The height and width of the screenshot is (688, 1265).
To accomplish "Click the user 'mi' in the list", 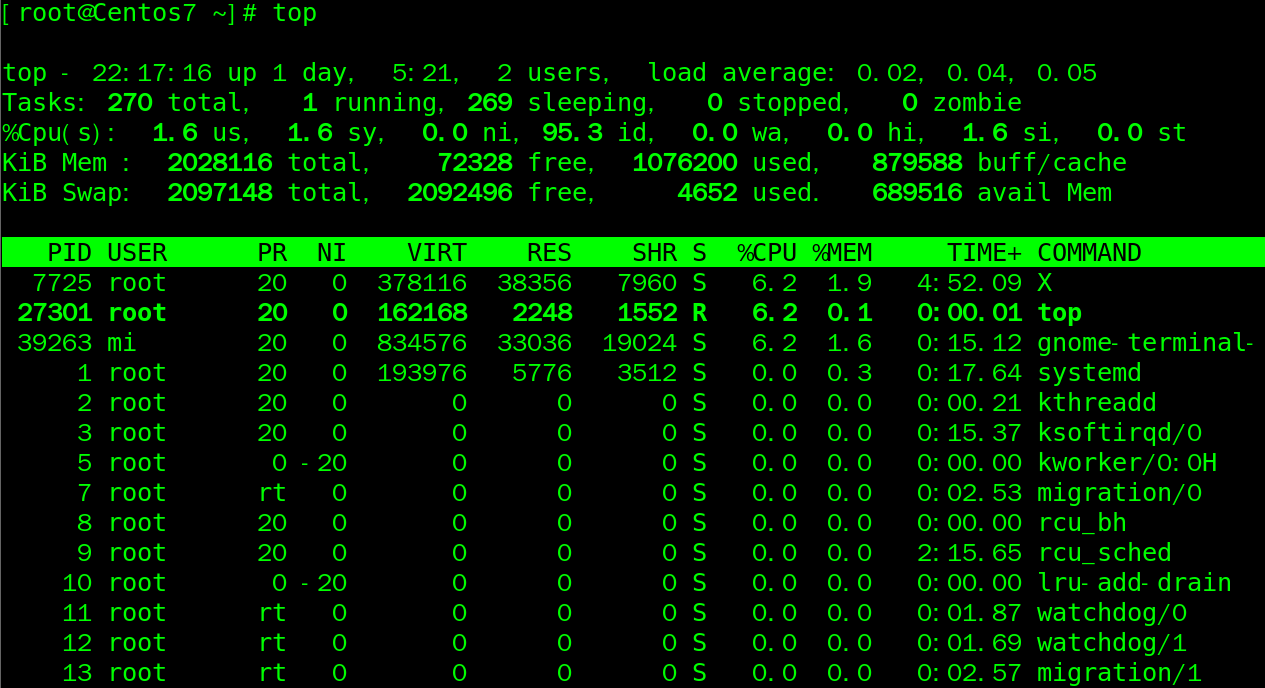I will click(x=122, y=343).
